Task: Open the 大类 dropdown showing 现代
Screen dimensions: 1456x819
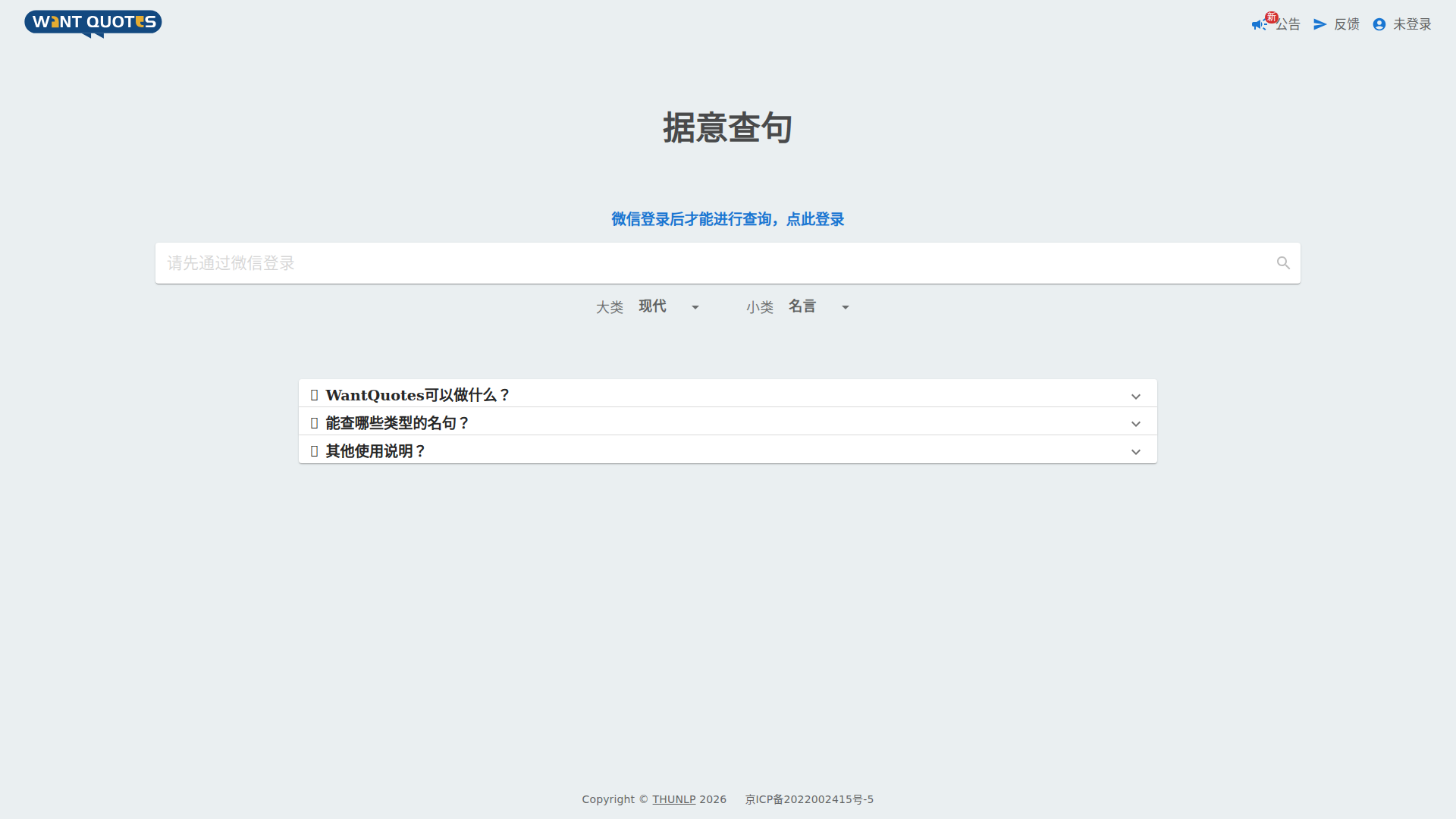Action: 669,306
